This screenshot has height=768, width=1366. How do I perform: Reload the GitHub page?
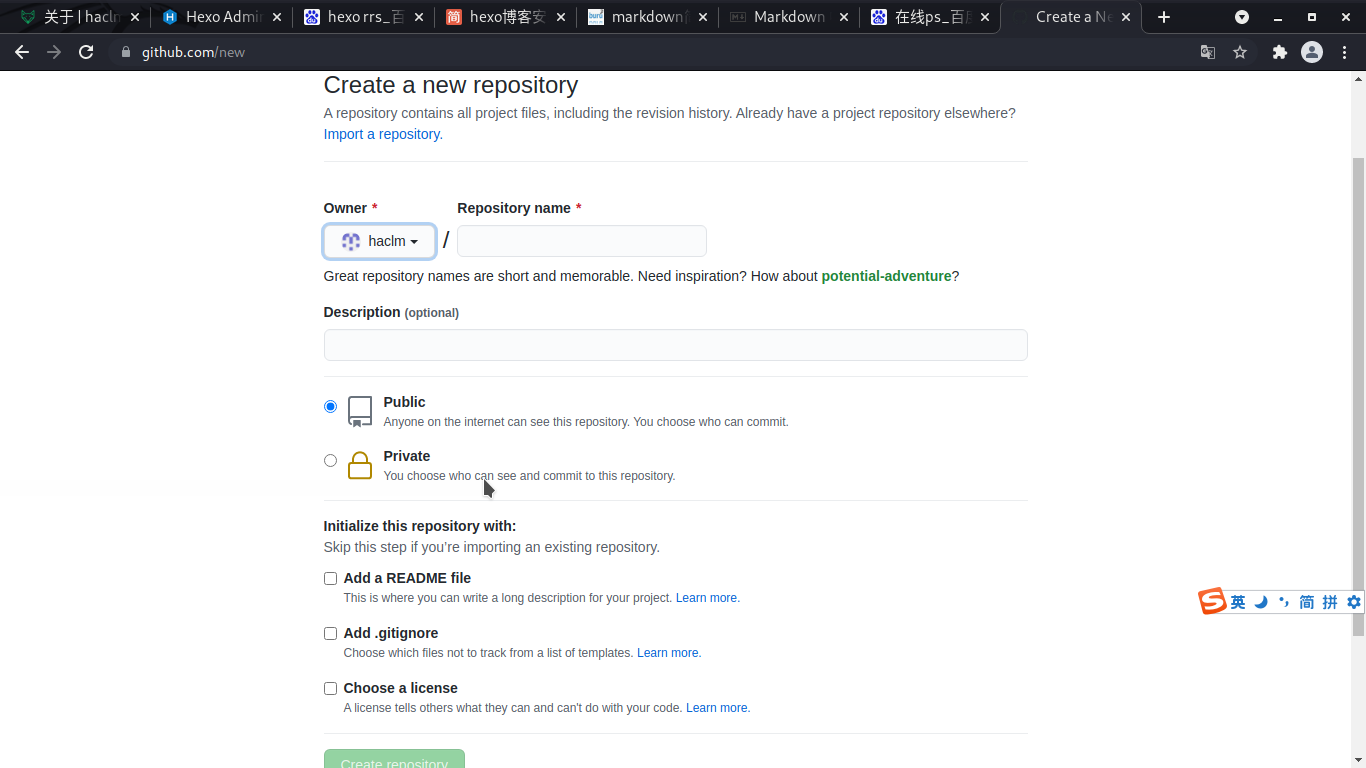pyautogui.click(x=86, y=52)
